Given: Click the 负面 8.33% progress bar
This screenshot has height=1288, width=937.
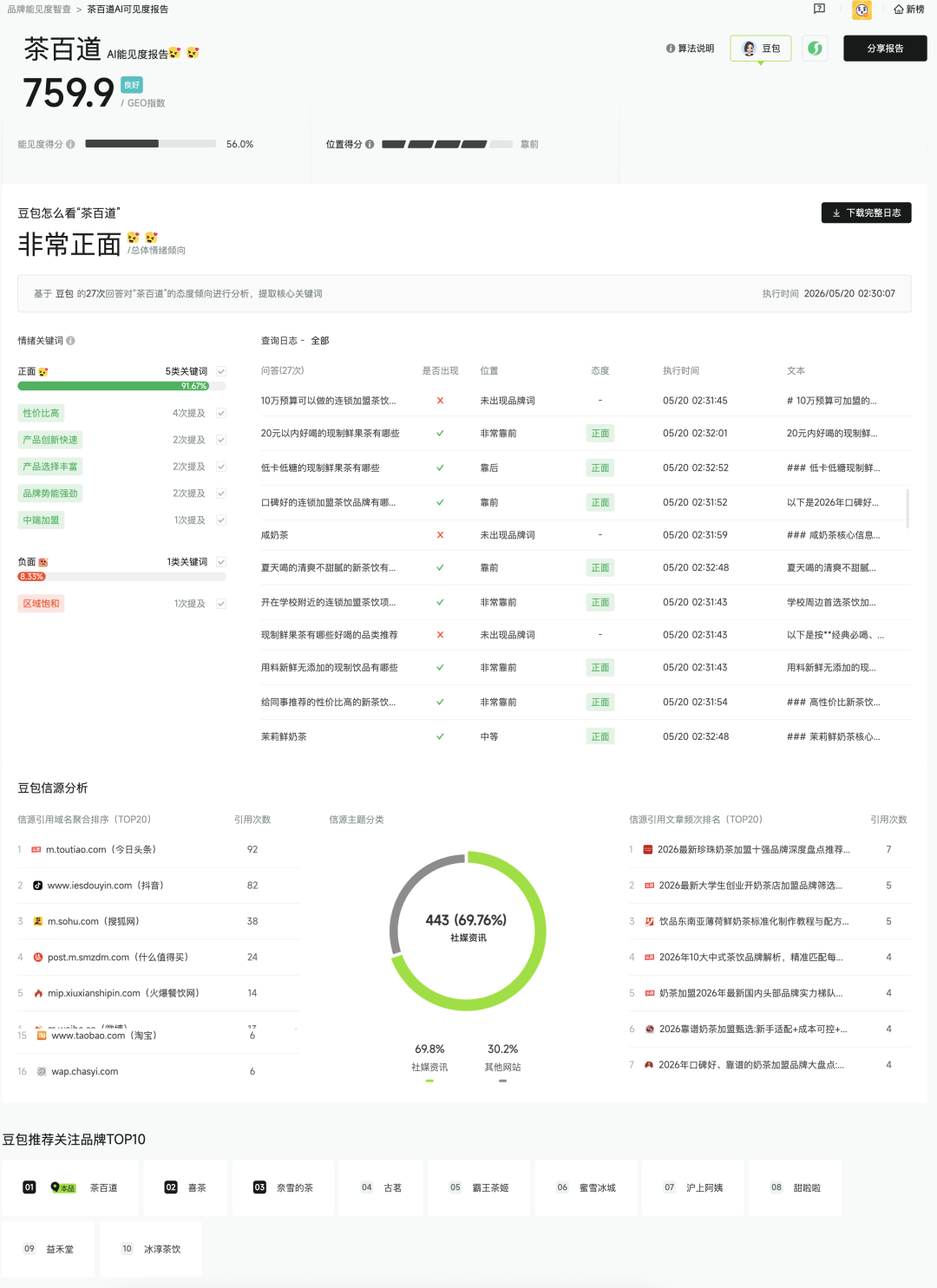Looking at the screenshot, I should click(121, 576).
